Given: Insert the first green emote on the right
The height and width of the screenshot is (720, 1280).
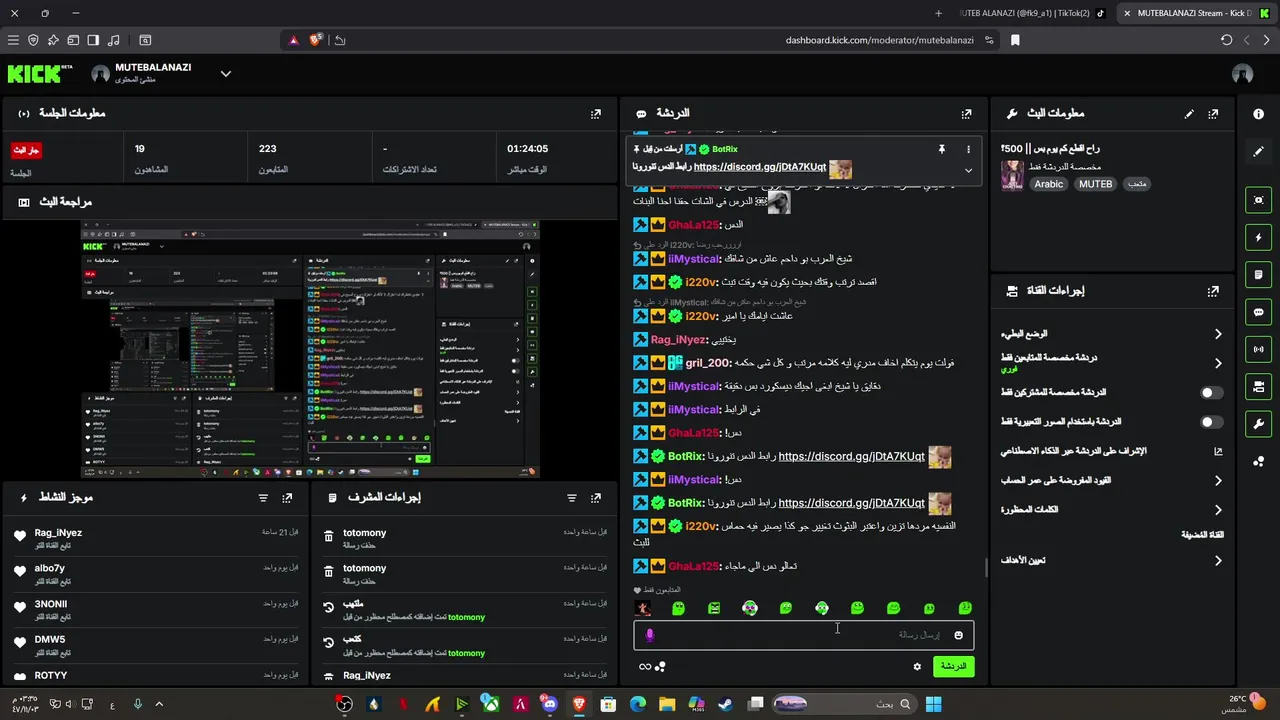Looking at the screenshot, I should coord(965,608).
